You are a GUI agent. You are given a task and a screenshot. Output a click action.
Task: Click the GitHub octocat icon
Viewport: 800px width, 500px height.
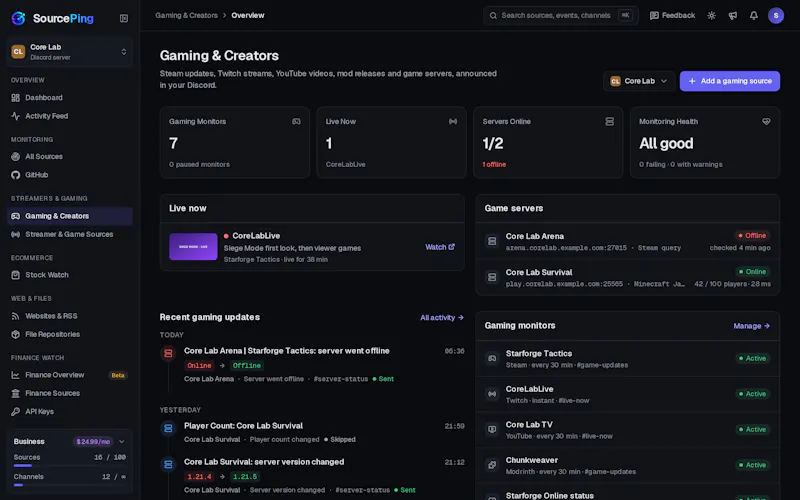click(x=15, y=175)
